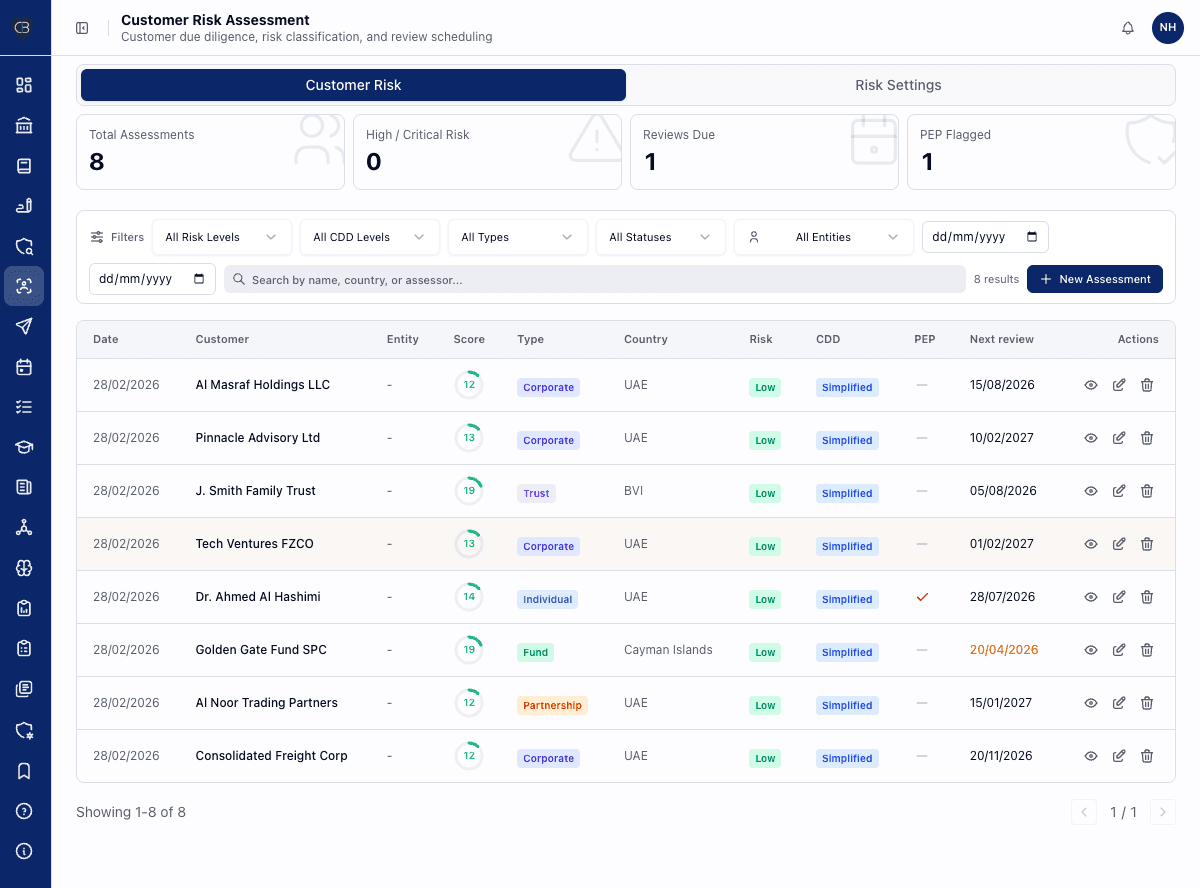Switch to the Risk Settings tab
The width and height of the screenshot is (1200, 888).
(x=898, y=85)
